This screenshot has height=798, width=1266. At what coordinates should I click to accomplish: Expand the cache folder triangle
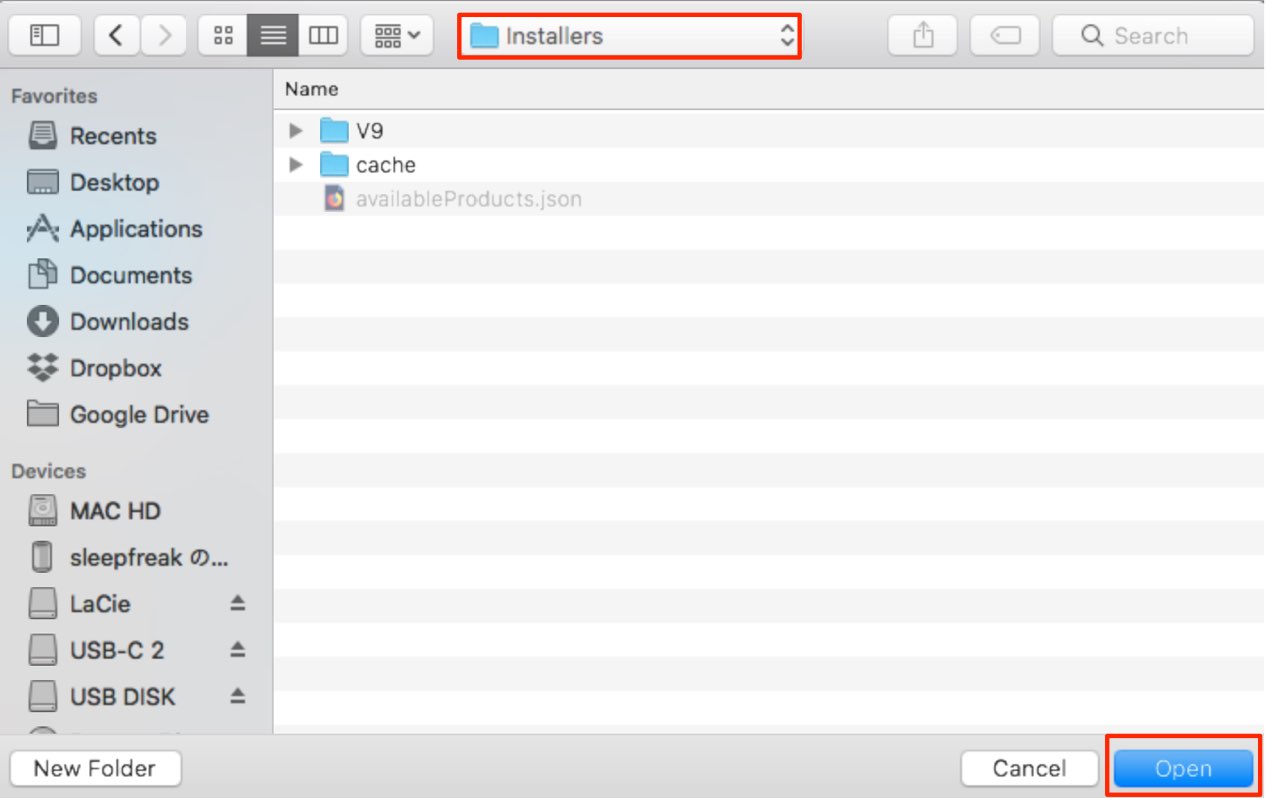tap(295, 164)
